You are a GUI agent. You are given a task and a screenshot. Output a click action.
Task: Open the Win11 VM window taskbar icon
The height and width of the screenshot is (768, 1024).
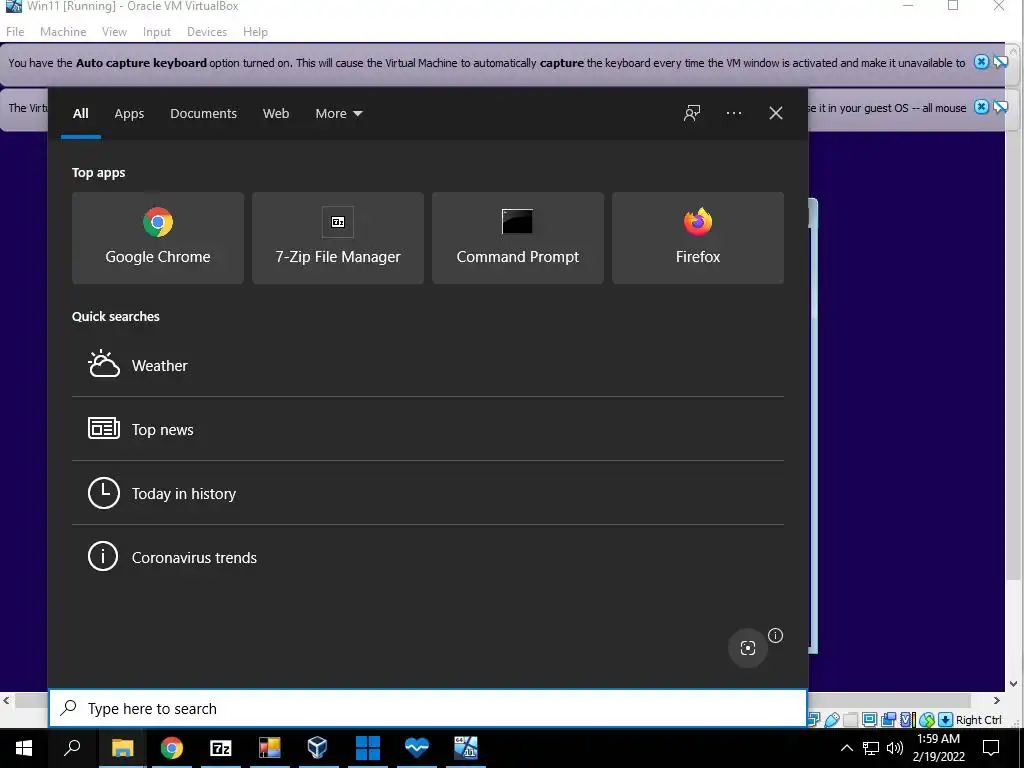pyautogui.click(x=466, y=748)
